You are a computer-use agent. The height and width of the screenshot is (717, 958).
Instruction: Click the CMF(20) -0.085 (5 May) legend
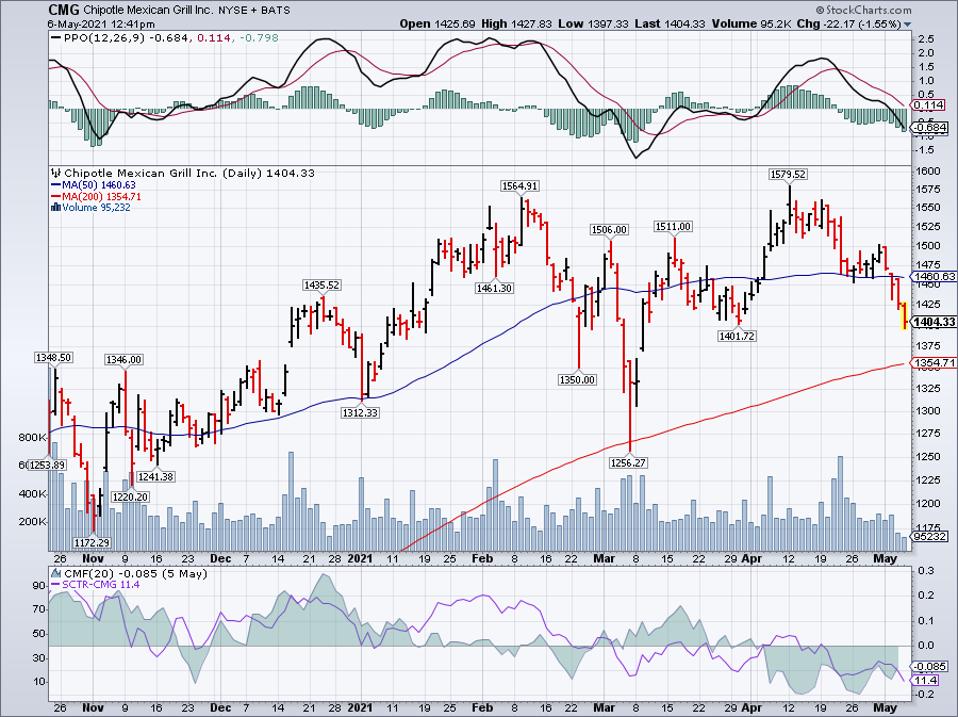click(136, 574)
